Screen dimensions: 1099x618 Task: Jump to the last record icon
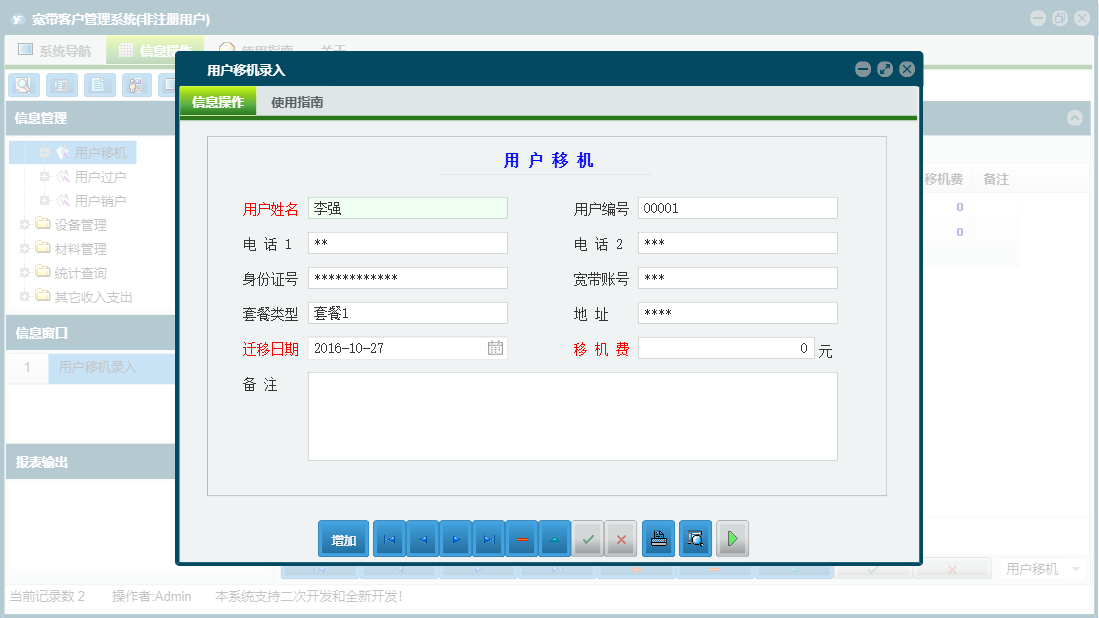coord(490,538)
